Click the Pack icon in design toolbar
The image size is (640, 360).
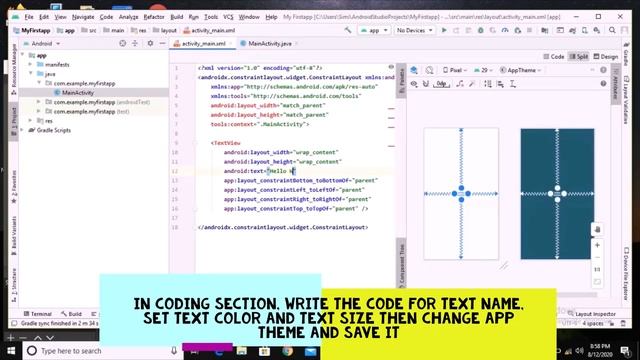(x=488, y=84)
